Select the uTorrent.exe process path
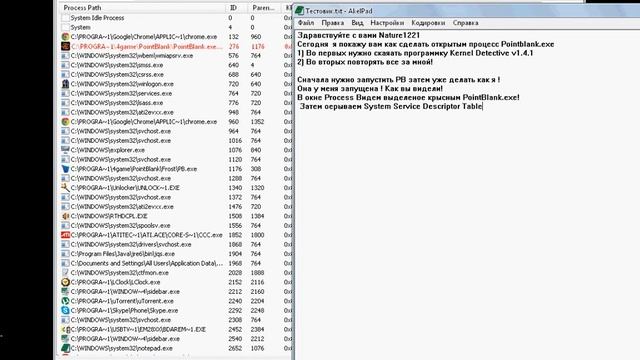The width and height of the screenshot is (640, 360). click(x=122, y=301)
